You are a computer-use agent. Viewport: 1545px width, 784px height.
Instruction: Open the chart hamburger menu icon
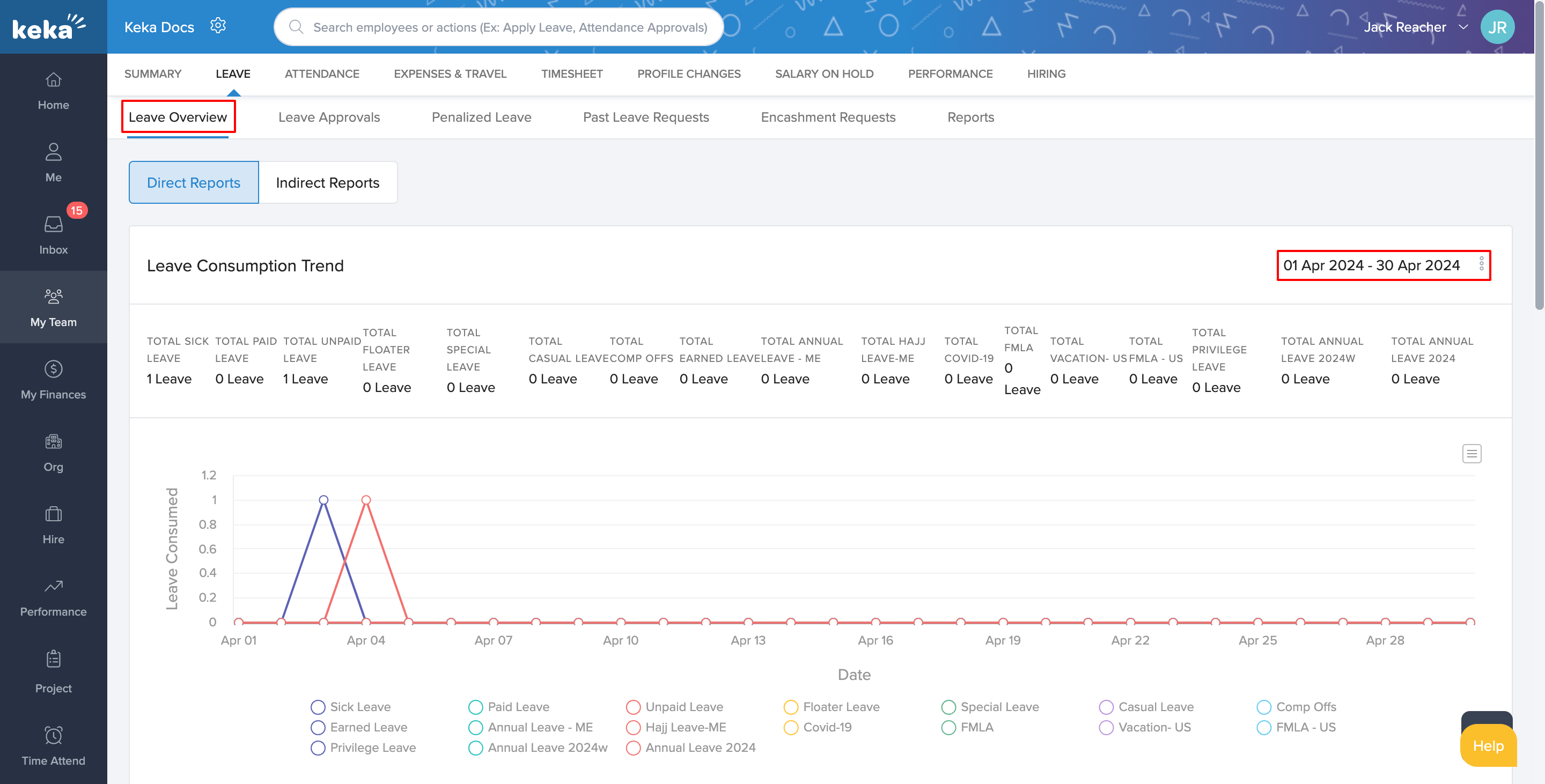tap(1471, 454)
